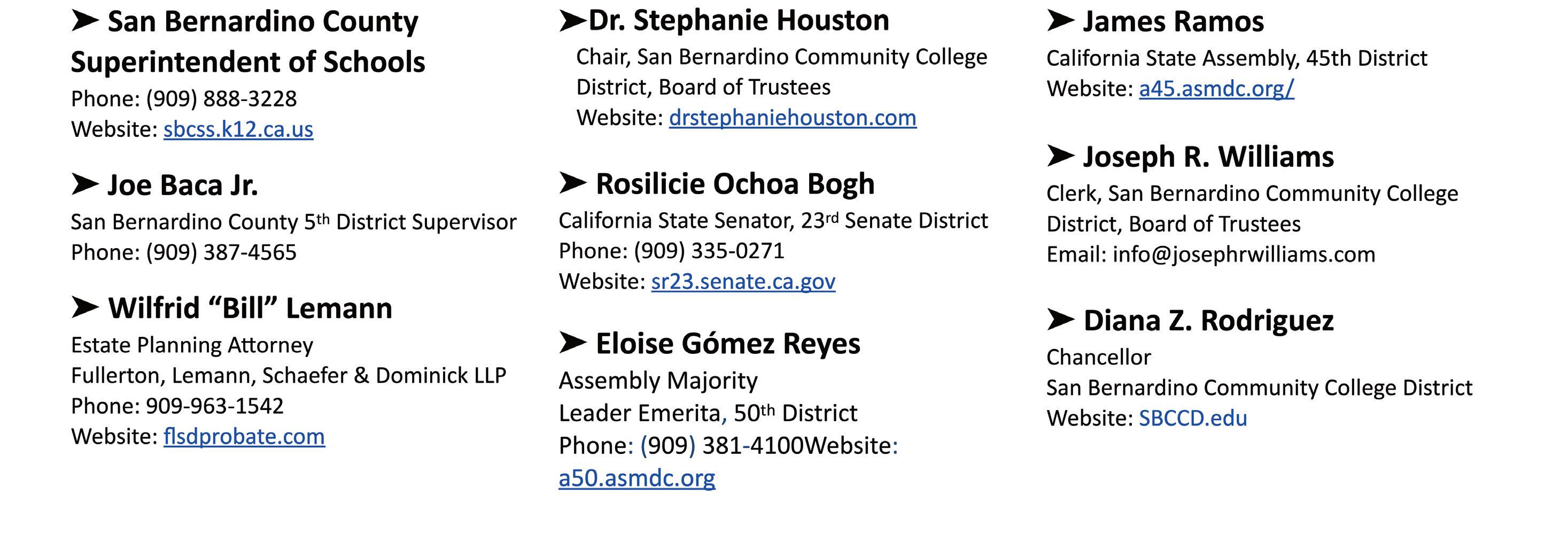This screenshot has height=549, width=1568.
Task: Click phone number (909) 335-0271
Action: coord(709,251)
